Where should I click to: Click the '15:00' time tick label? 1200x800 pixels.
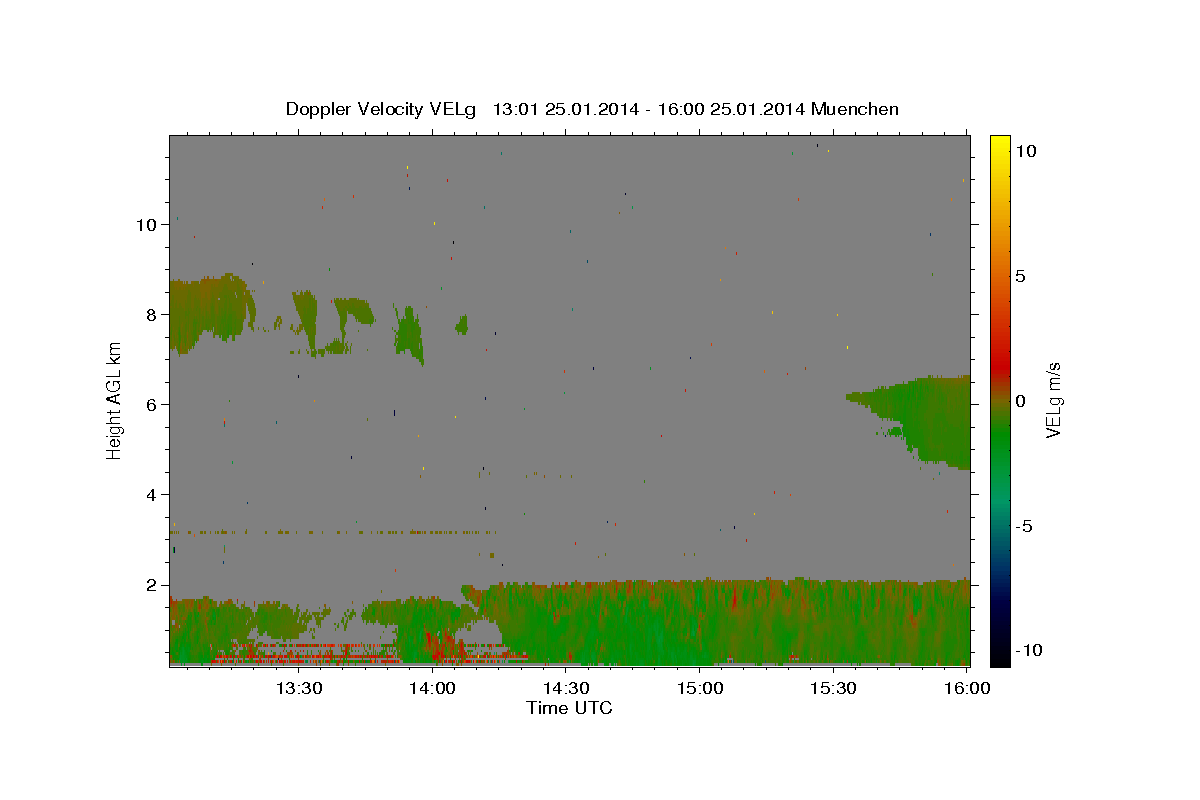pos(700,689)
